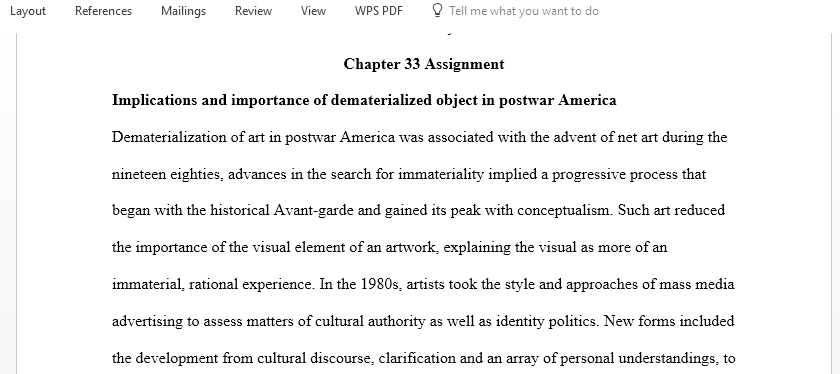Click the word 'Avant-garde' in the paragraph
840x374 pixels.
coord(313,210)
